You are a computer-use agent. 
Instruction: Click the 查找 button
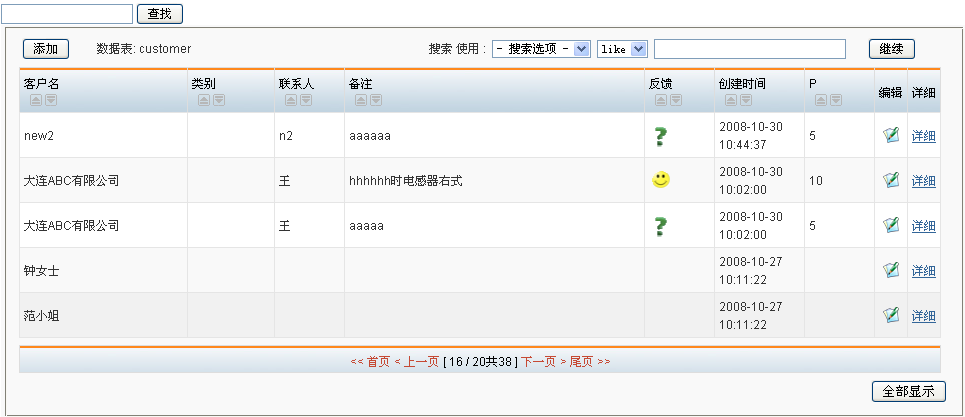click(160, 14)
